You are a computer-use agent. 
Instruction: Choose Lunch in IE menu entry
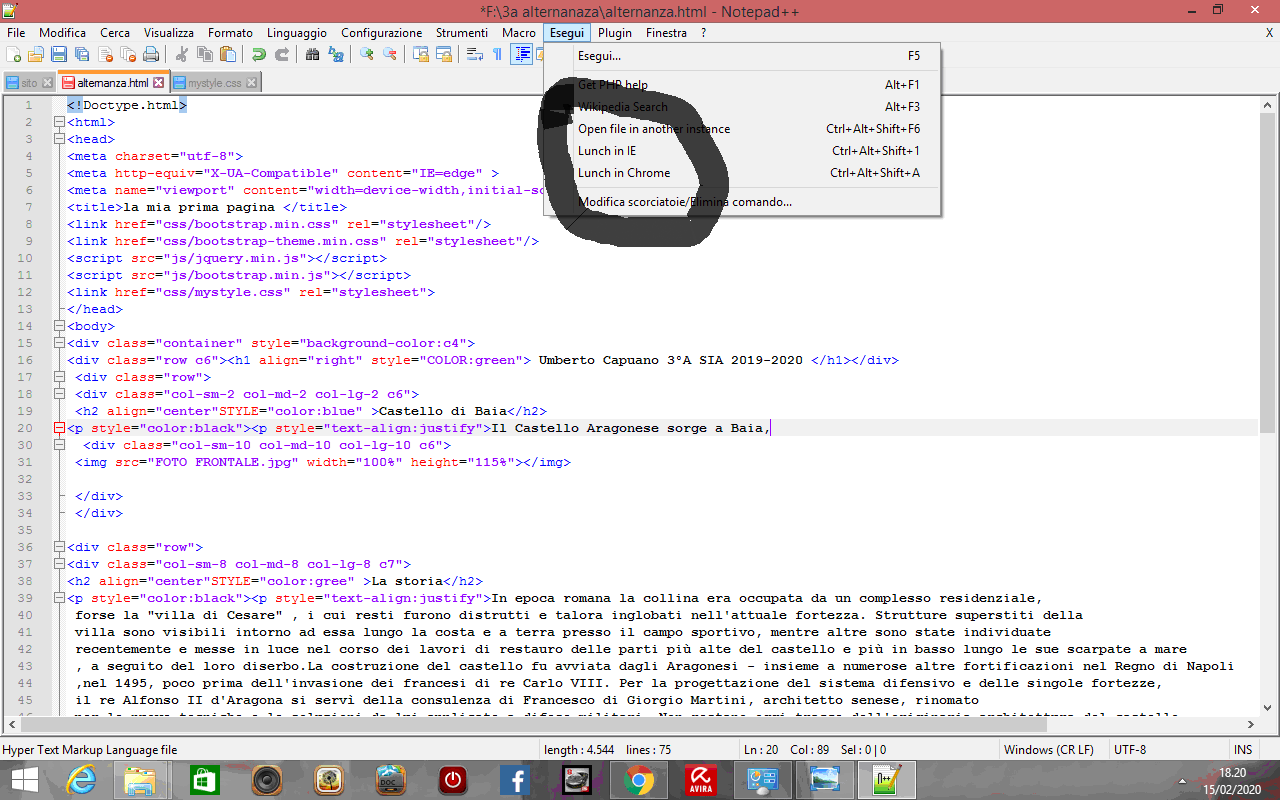point(742,151)
